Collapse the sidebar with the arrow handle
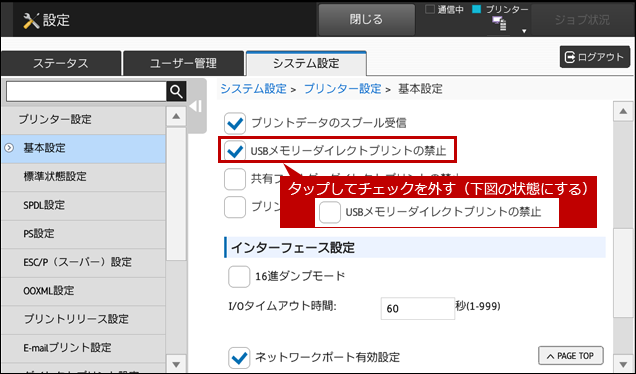The width and height of the screenshot is (636, 374). (x=196, y=106)
